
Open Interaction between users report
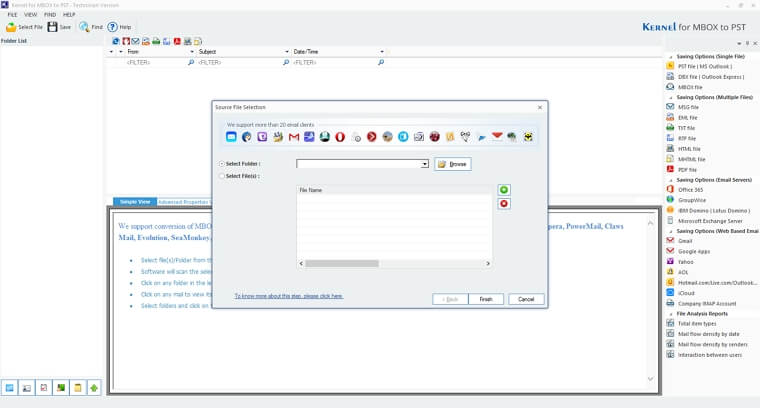704,355
